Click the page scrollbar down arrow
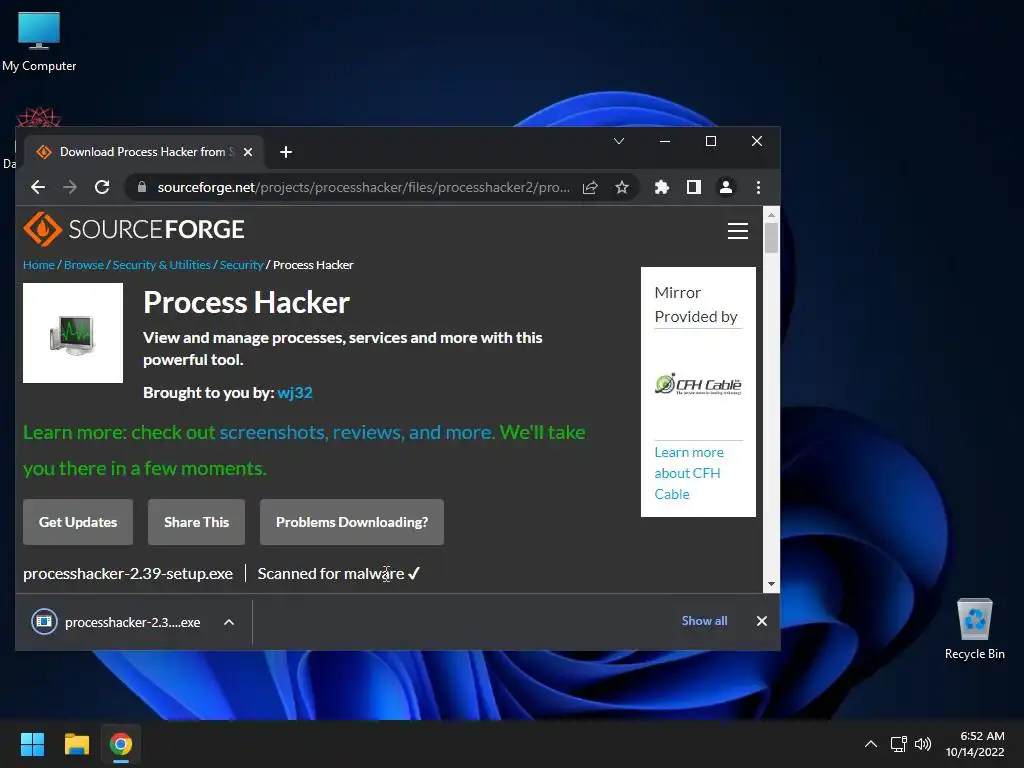The width and height of the screenshot is (1024, 768). pyautogui.click(x=771, y=584)
